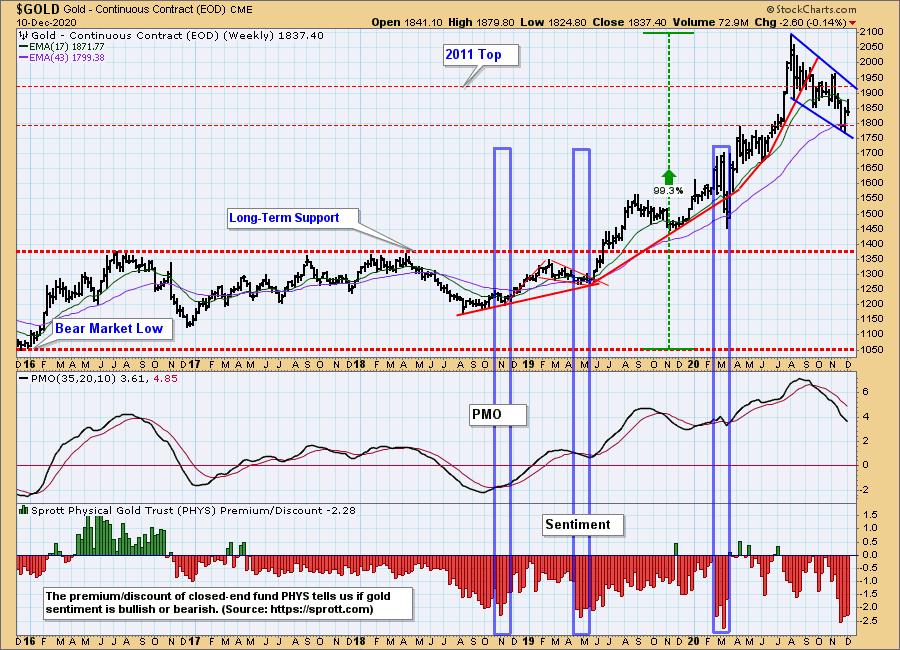Image resolution: width=900 pixels, height=650 pixels.
Task: Select the Sprott Physical Gold Trust legend text
Action: click(x=193, y=510)
